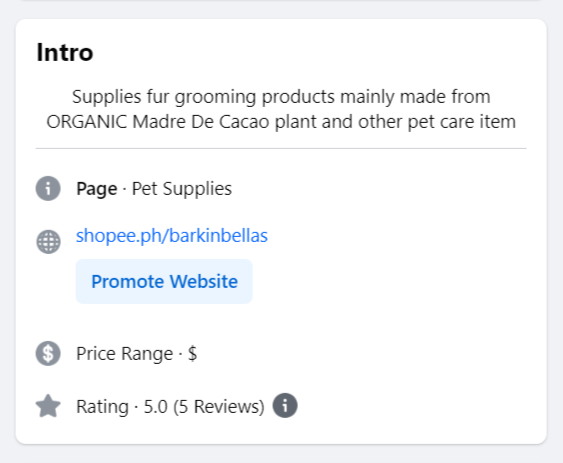Image resolution: width=563 pixels, height=463 pixels.
Task: Click the 'Supplies fur grooming products' description line
Action: click(x=281, y=97)
